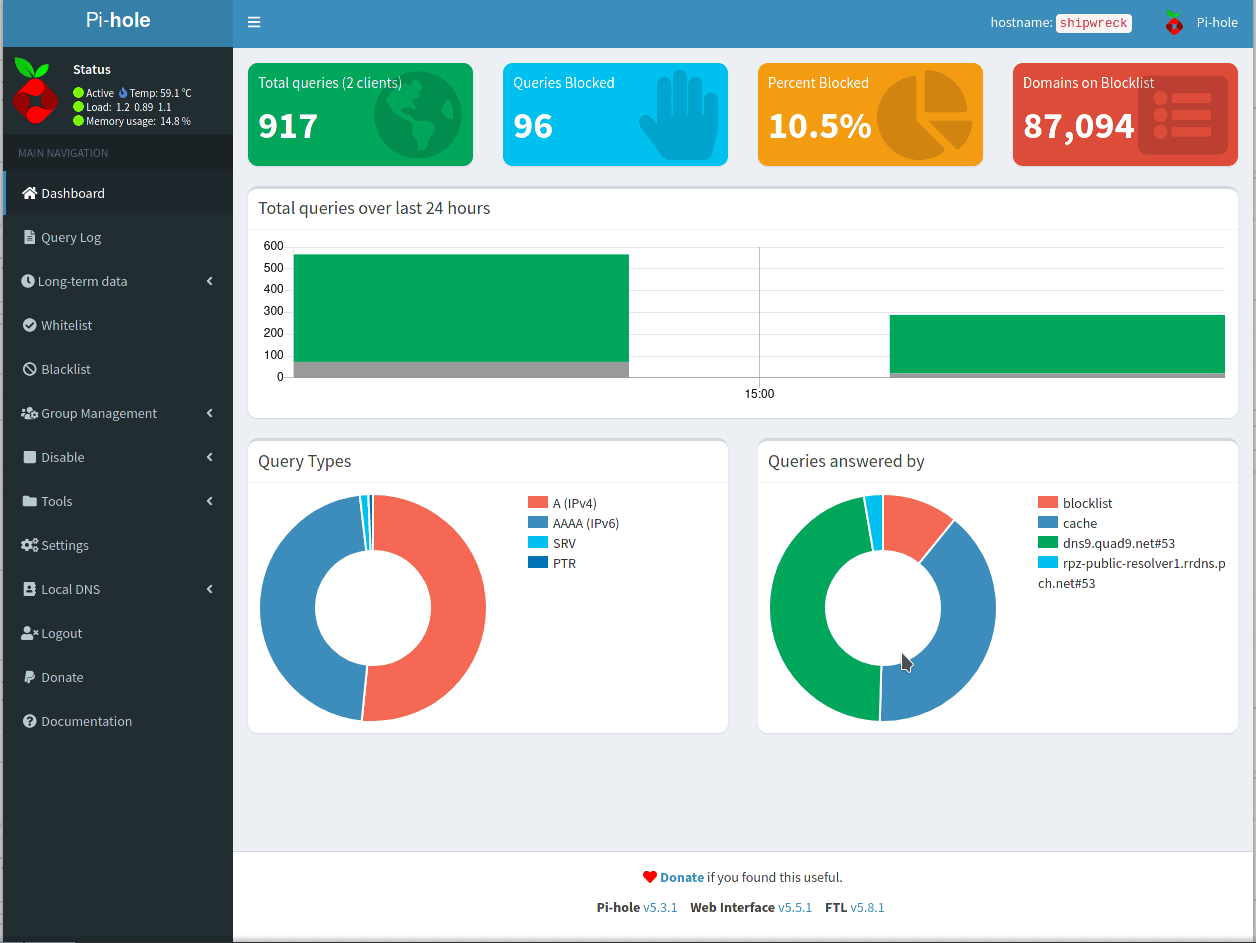Viewport: 1256px width, 943px height.
Task: Click the Tools folder icon
Action: (29, 501)
